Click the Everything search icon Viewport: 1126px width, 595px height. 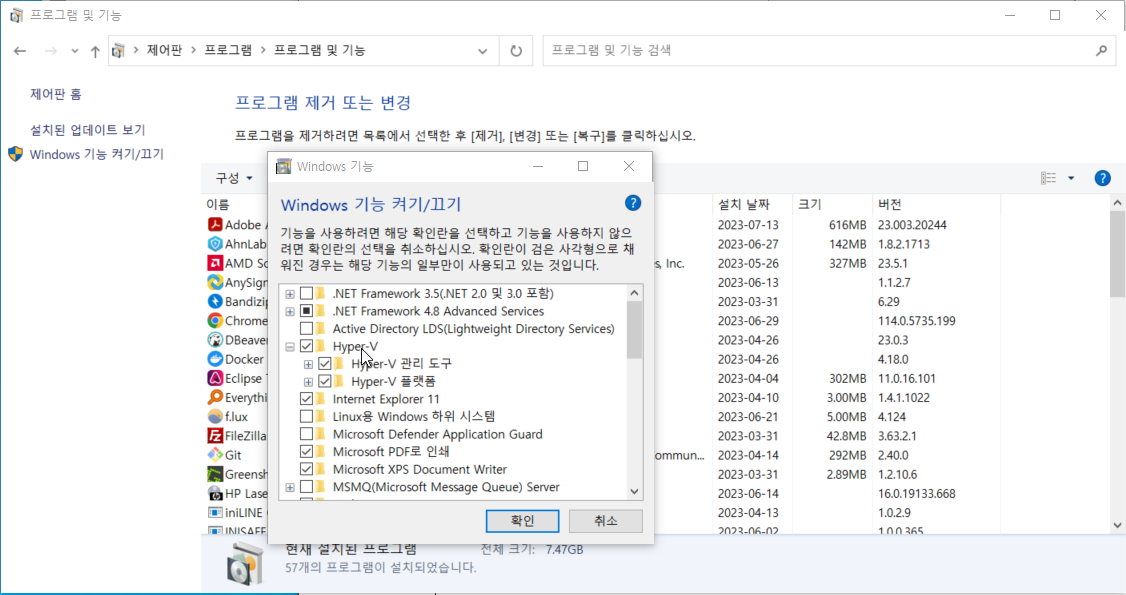(x=215, y=398)
